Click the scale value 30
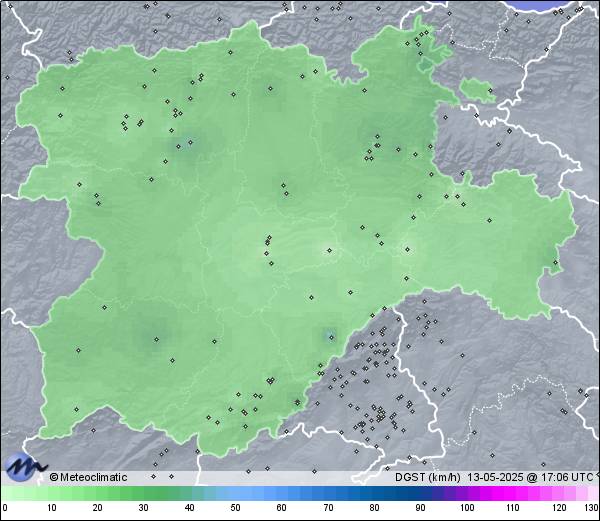The height and width of the screenshot is (521, 600). [x=143, y=508]
